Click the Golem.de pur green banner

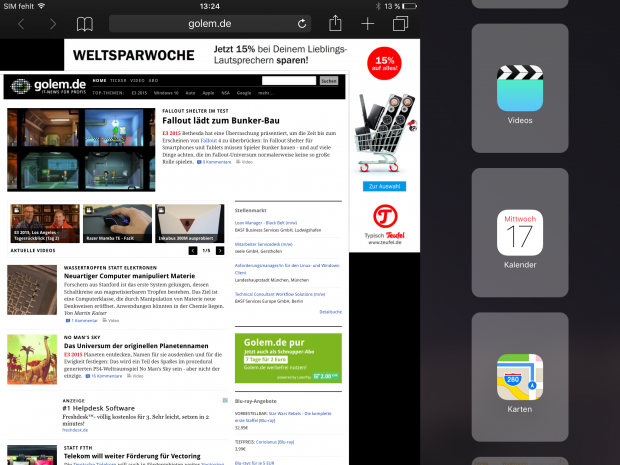click(288, 358)
